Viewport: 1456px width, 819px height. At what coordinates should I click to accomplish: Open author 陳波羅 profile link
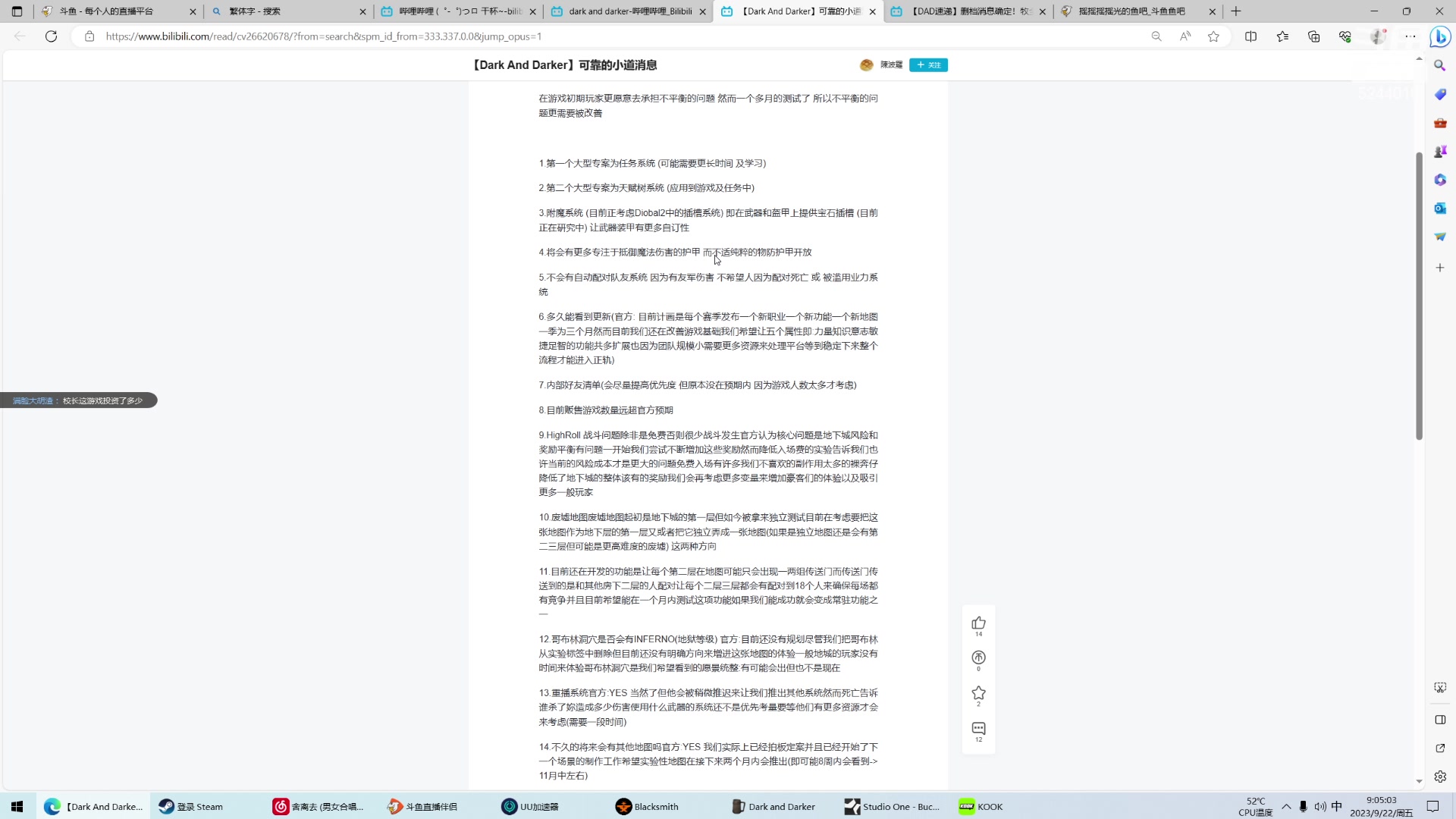coord(891,65)
